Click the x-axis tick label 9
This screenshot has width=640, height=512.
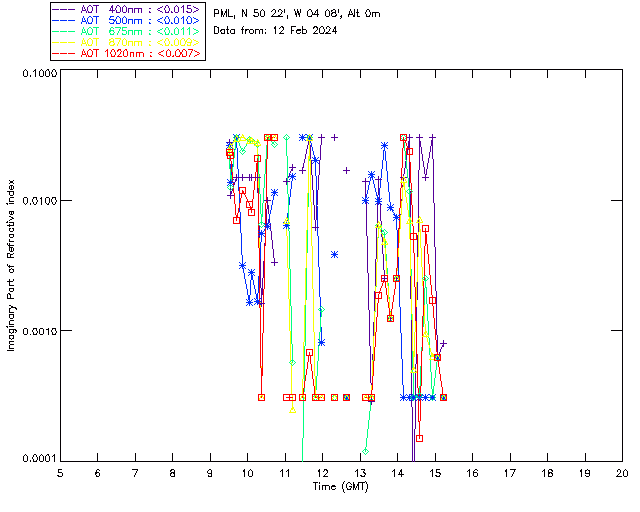point(210,474)
